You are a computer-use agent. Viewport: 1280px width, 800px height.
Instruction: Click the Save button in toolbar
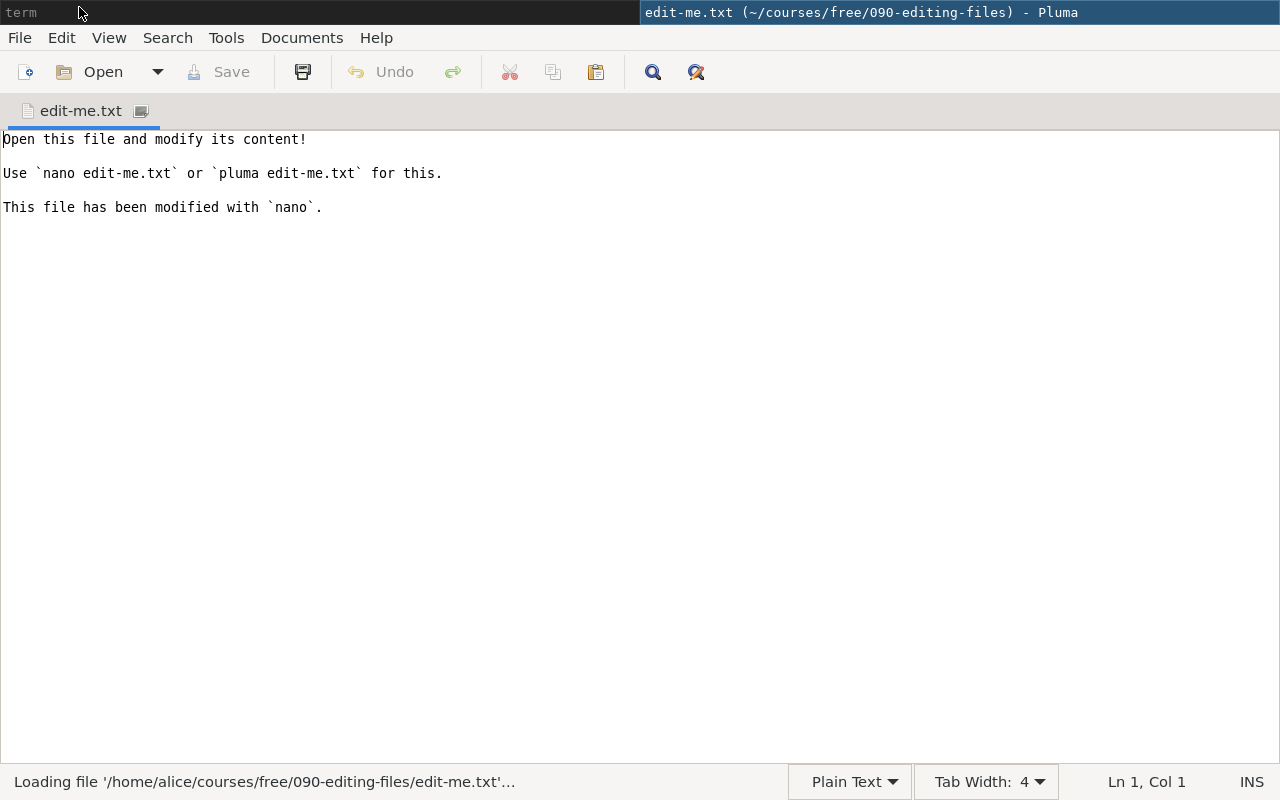click(218, 72)
